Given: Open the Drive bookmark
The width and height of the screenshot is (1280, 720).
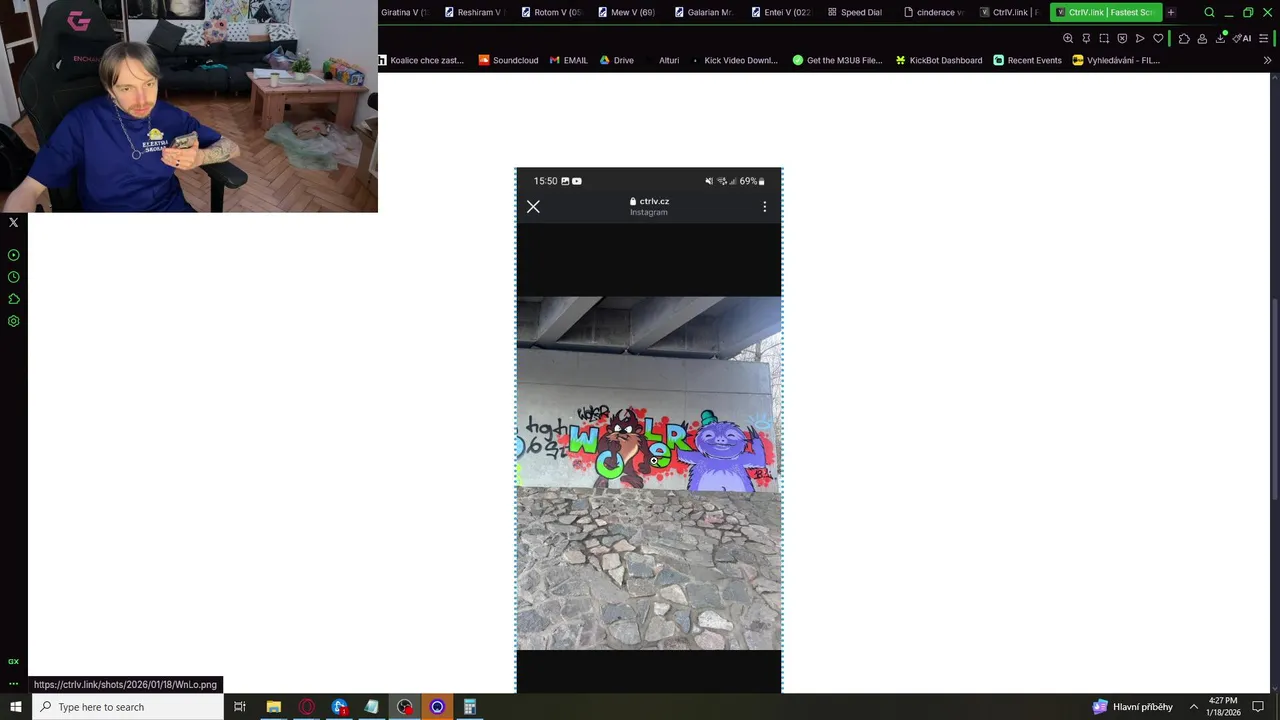Looking at the screenshot, I should (x=617, y=60).
